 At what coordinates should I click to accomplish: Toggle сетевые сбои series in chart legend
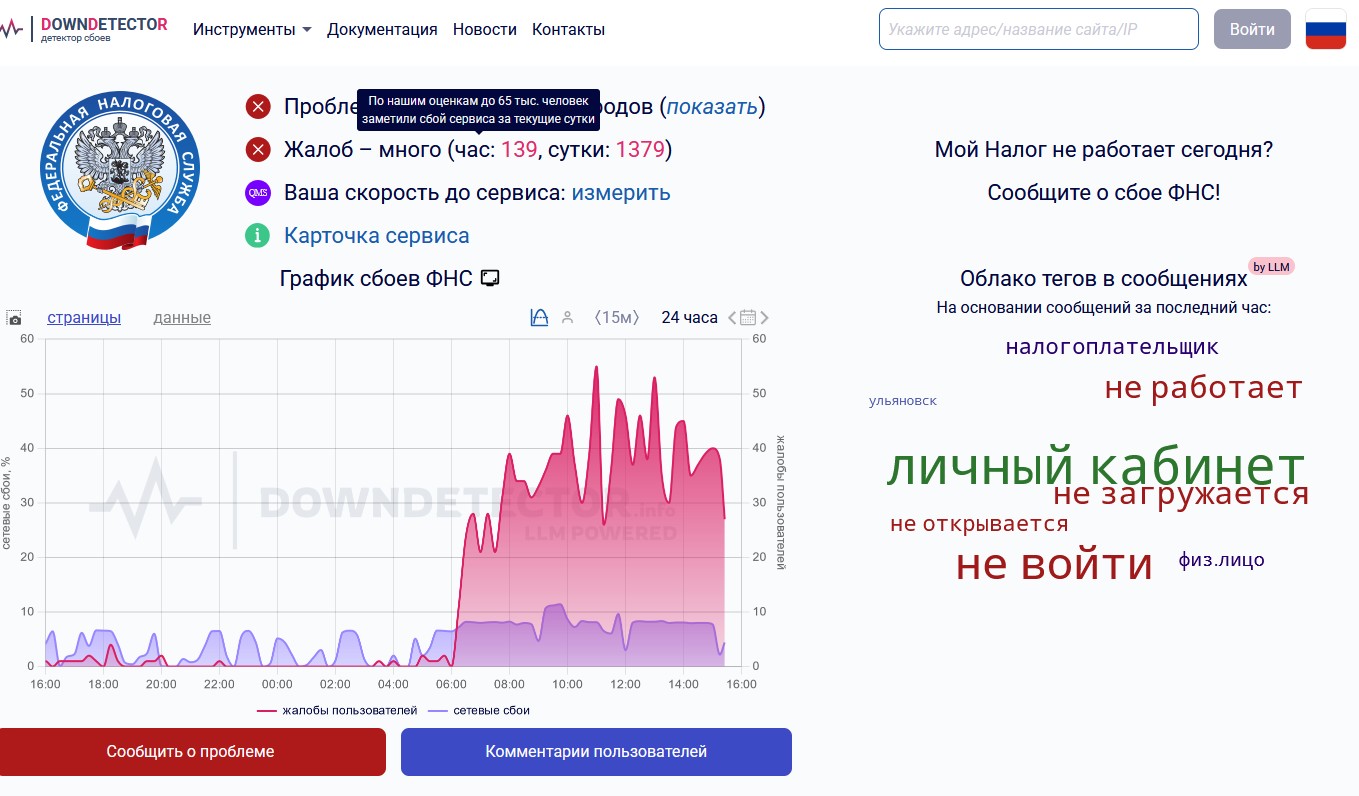[x=479, y=710]
